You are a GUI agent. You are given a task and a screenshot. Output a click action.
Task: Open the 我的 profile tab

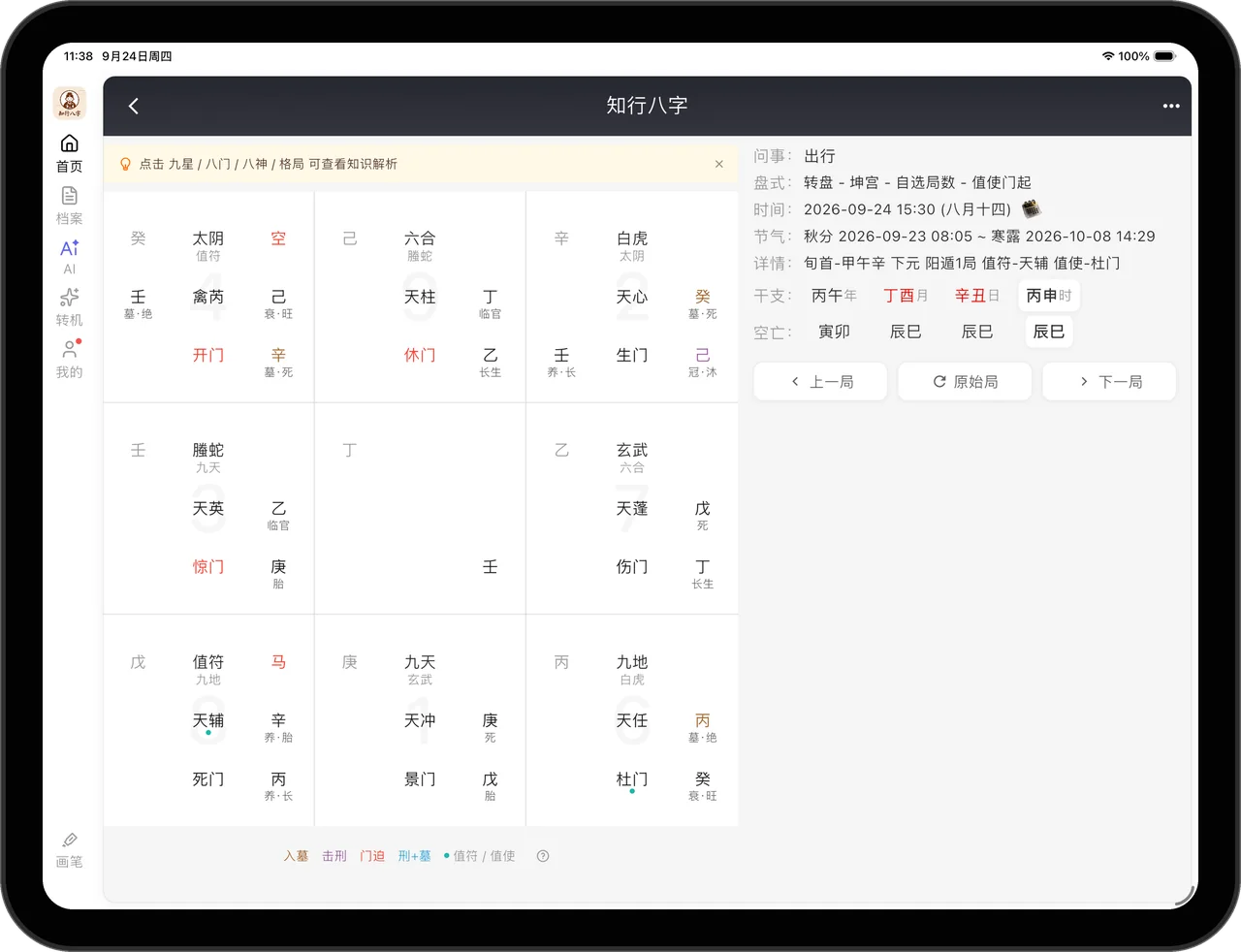coord(69,359)
